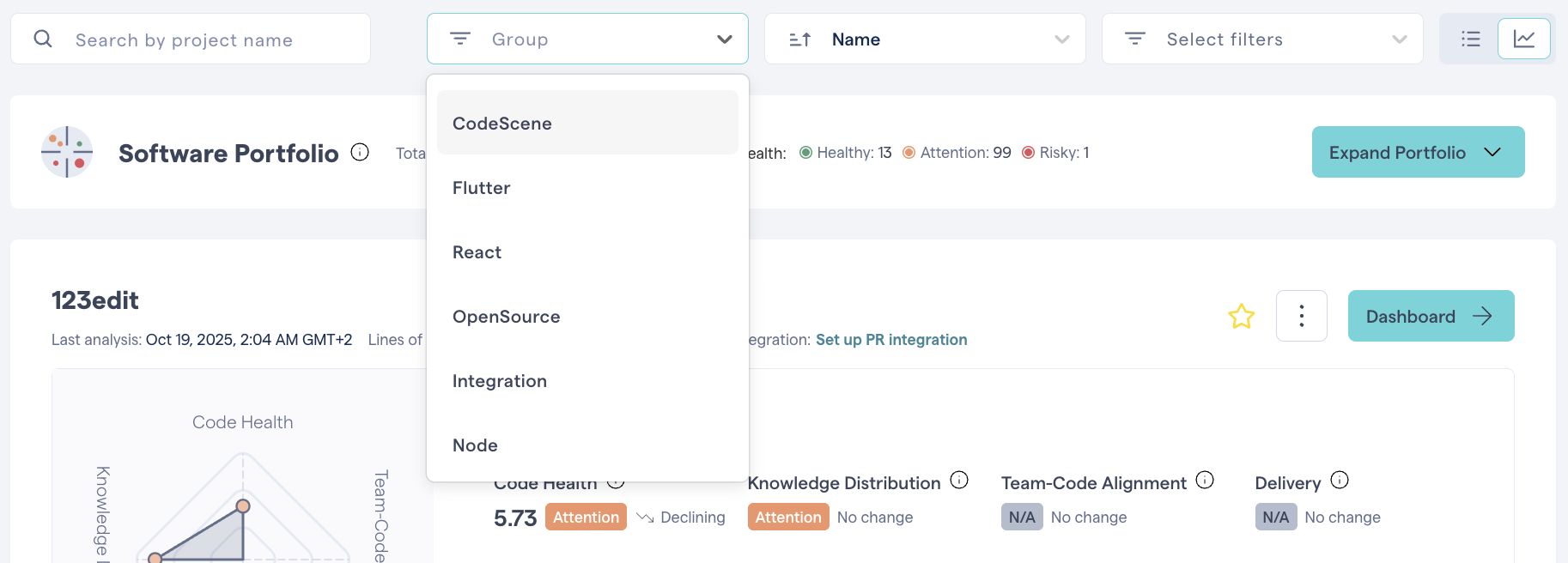Collapse the Group dropdown
The height and width of the screenshot is (563, 1568).
point(724,39)
